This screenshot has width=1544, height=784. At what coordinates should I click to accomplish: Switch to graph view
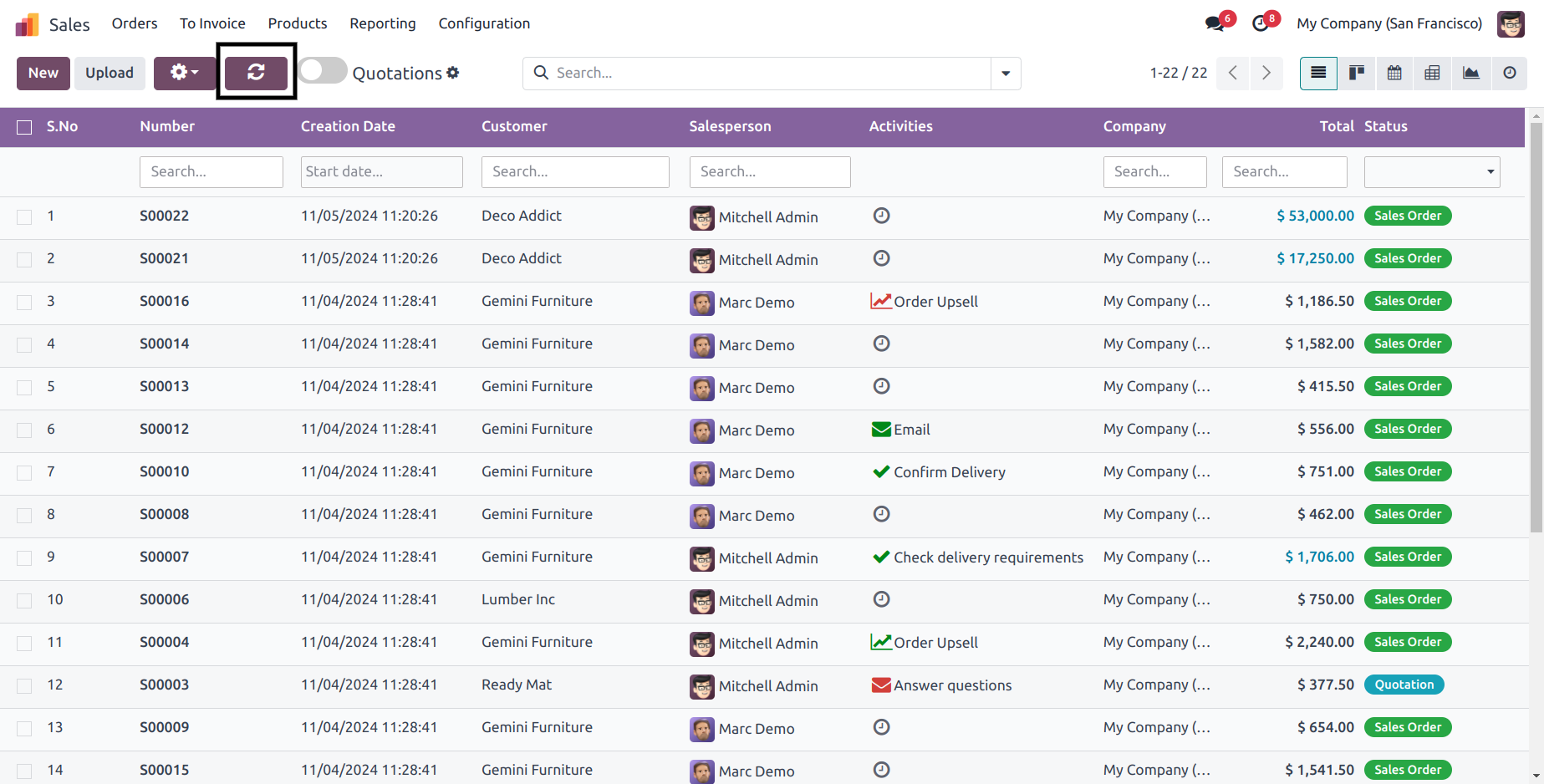point(1470,73)
